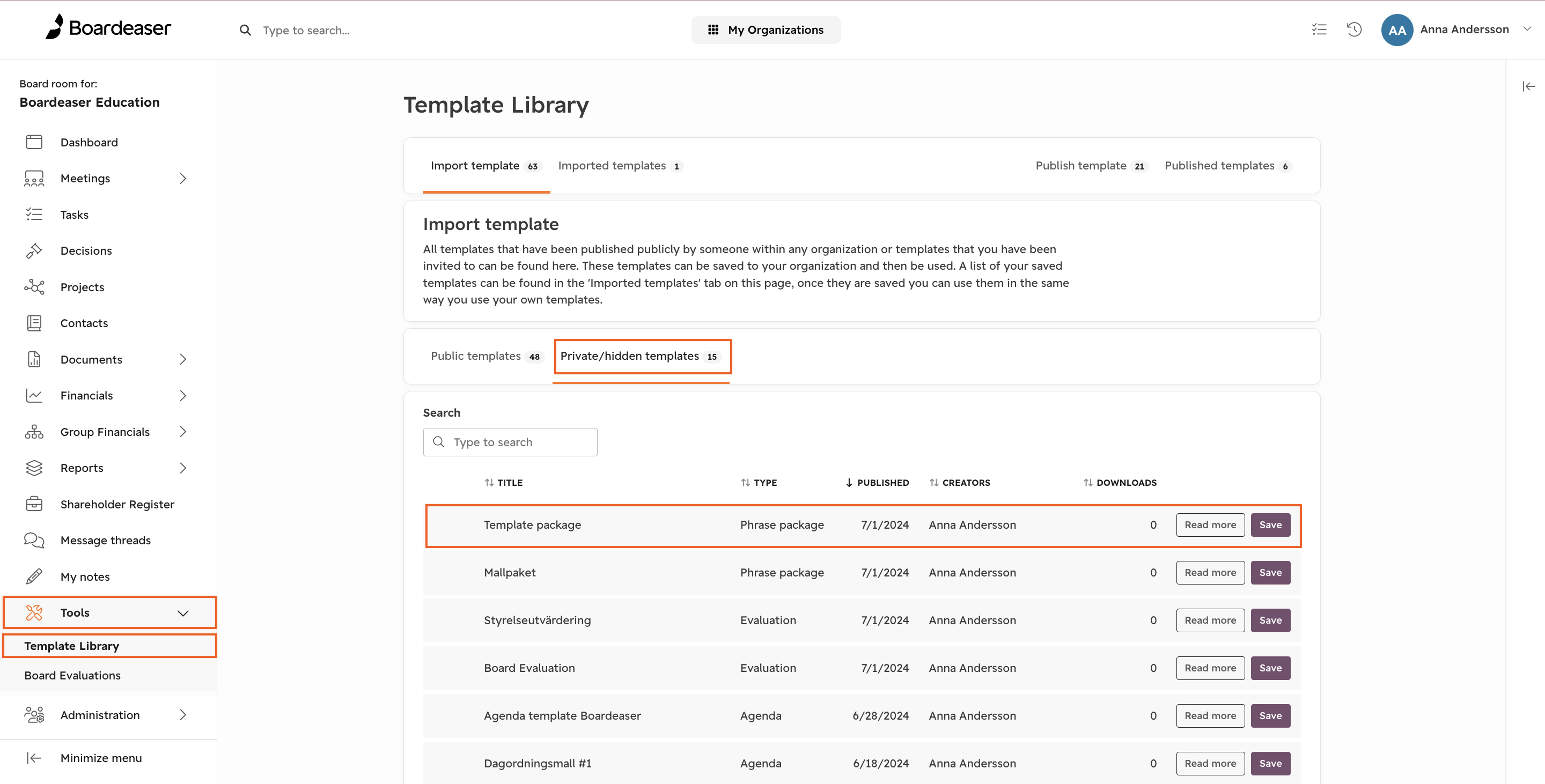Expand the Meetings submenu chevron
Image resolution: width=1545 pixels, height=784 pixels.
[183, 179]
